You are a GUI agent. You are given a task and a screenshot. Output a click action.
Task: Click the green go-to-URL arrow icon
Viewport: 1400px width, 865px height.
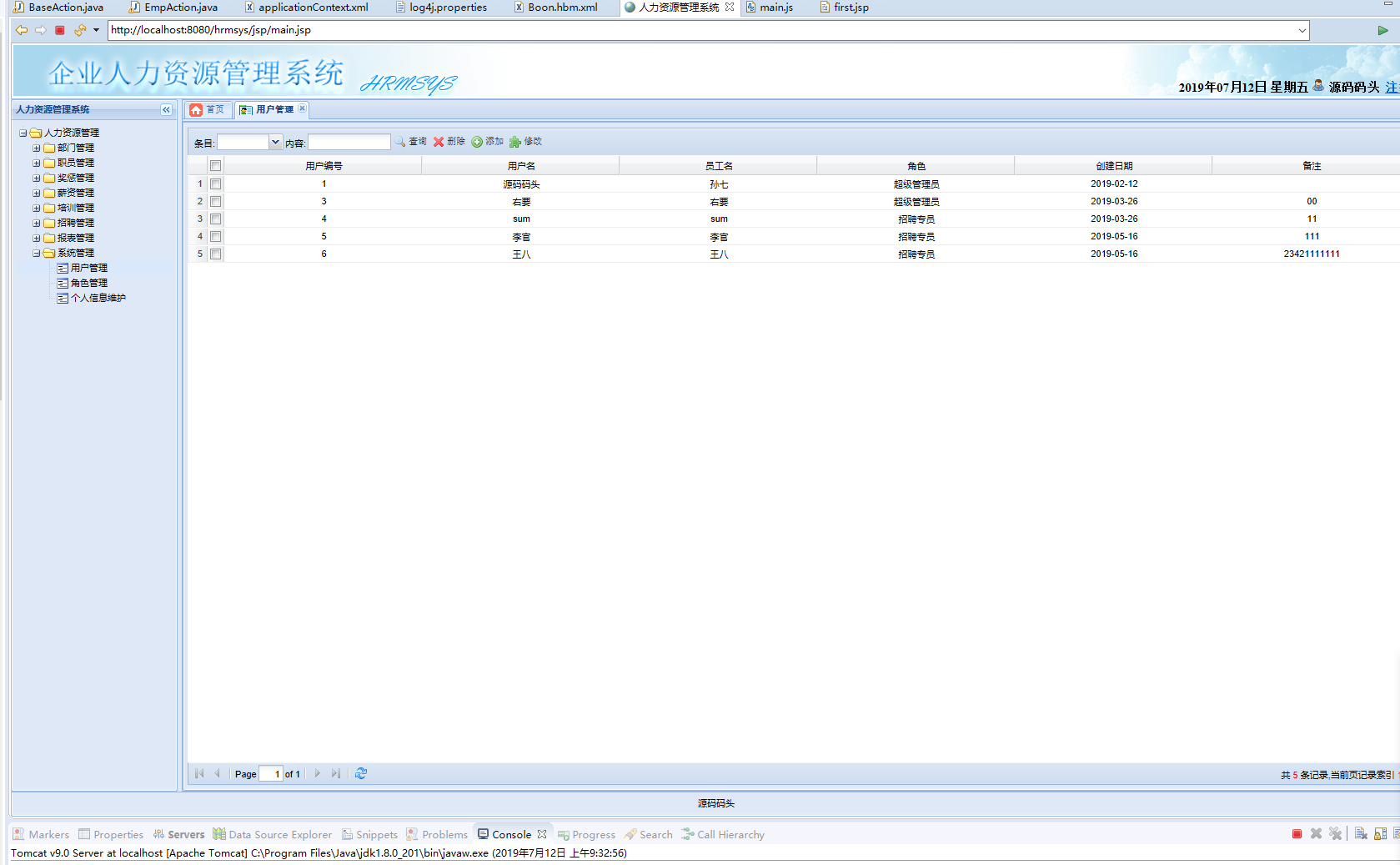click(1382, 30)
